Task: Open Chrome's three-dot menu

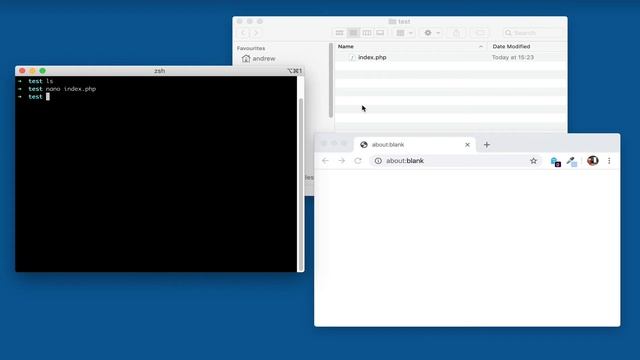Action: 609,161
